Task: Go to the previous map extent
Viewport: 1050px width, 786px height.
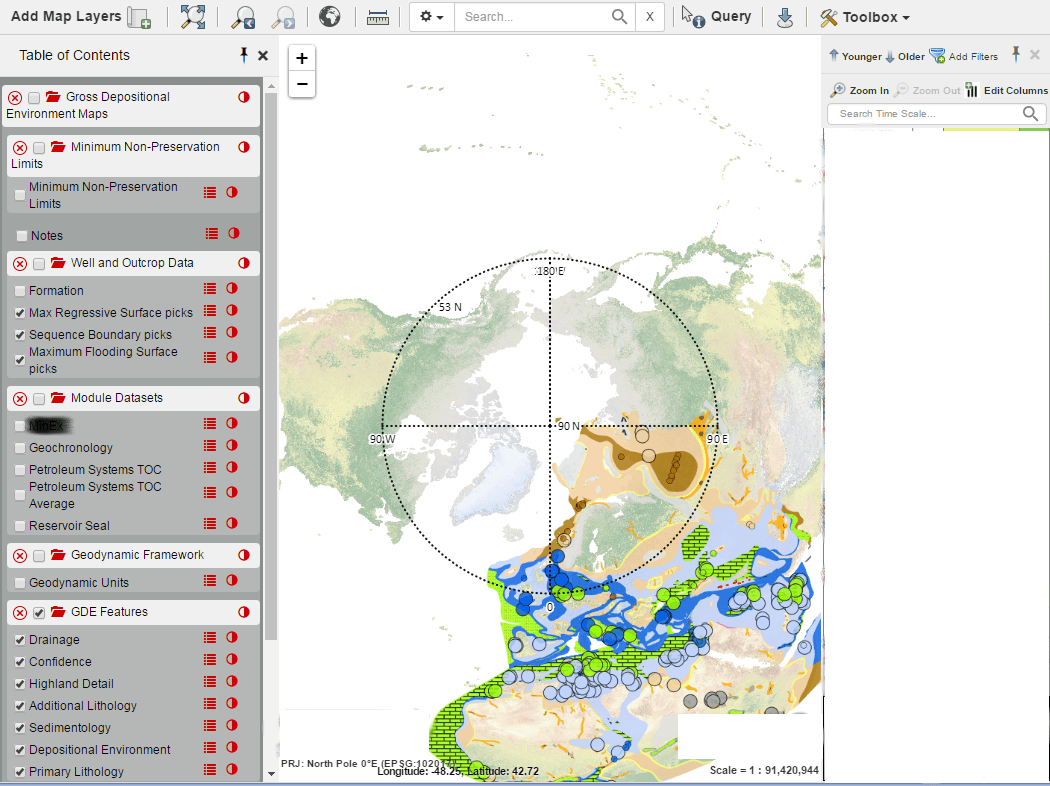Action: click(x=242, y=17)
